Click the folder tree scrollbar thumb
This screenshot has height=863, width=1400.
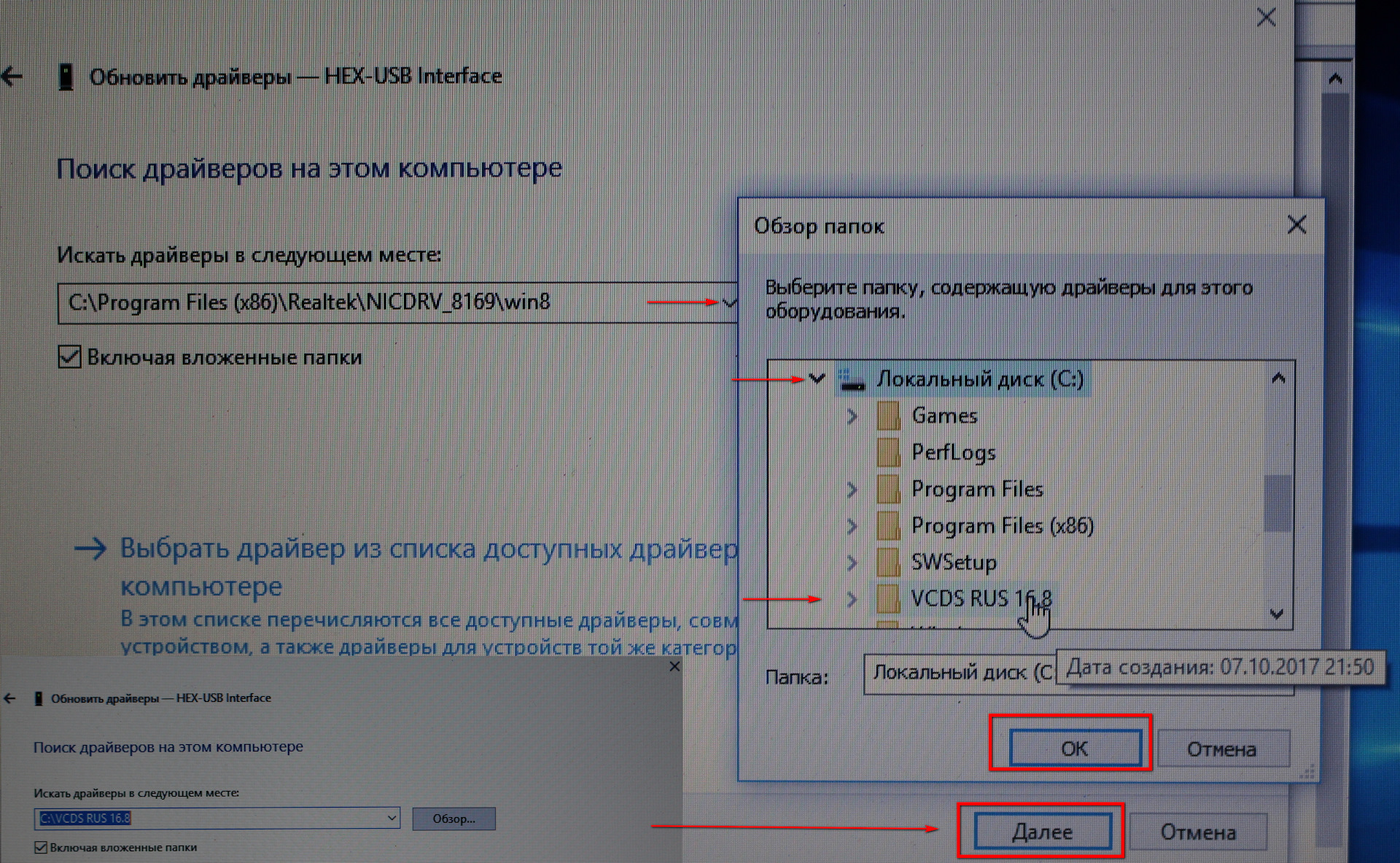(x=1277, y=503)
